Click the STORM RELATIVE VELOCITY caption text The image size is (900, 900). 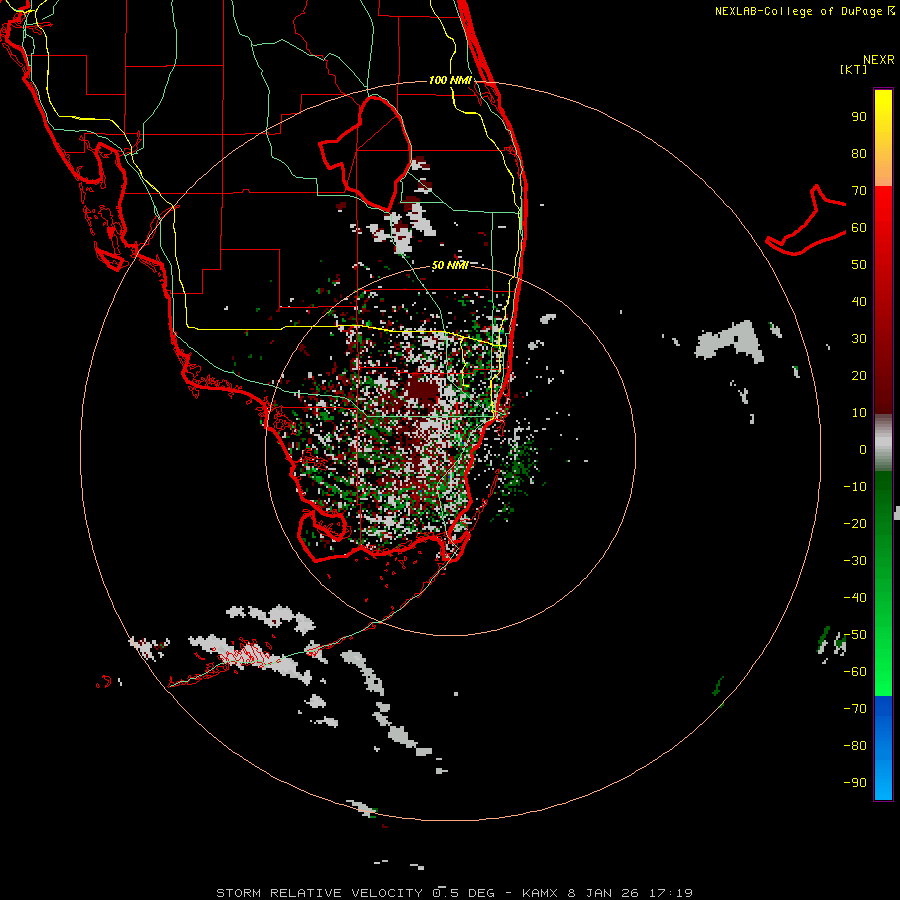point(320,893)
